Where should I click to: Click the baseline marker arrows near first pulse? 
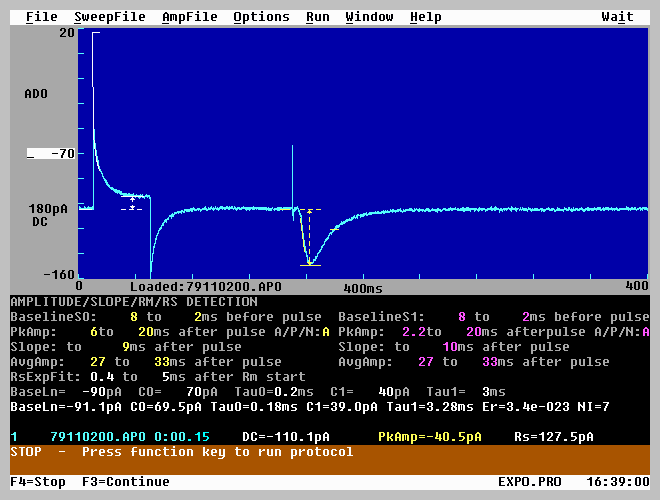tap(133, 203)
